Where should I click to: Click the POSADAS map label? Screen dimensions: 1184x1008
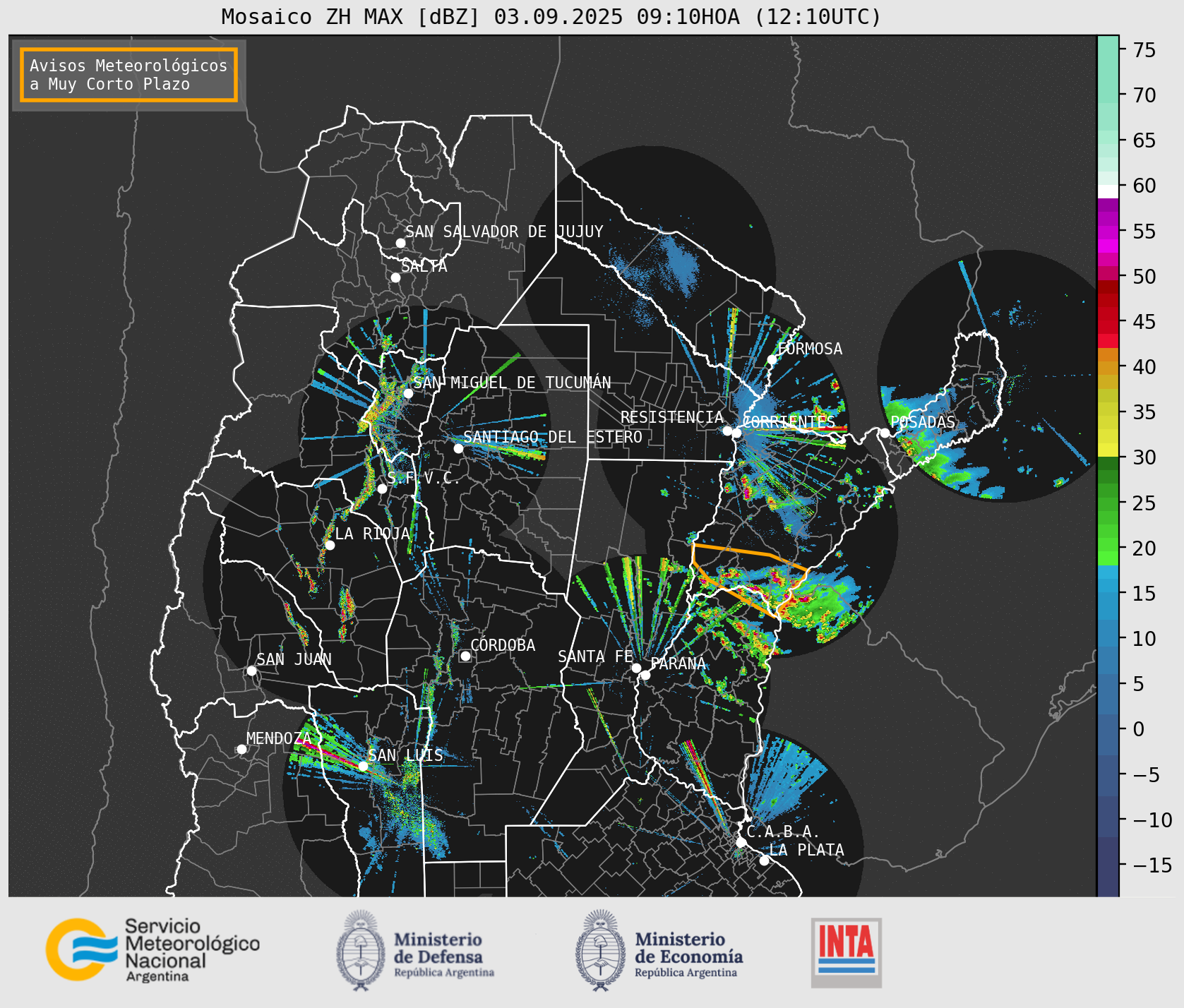[923, 422]
